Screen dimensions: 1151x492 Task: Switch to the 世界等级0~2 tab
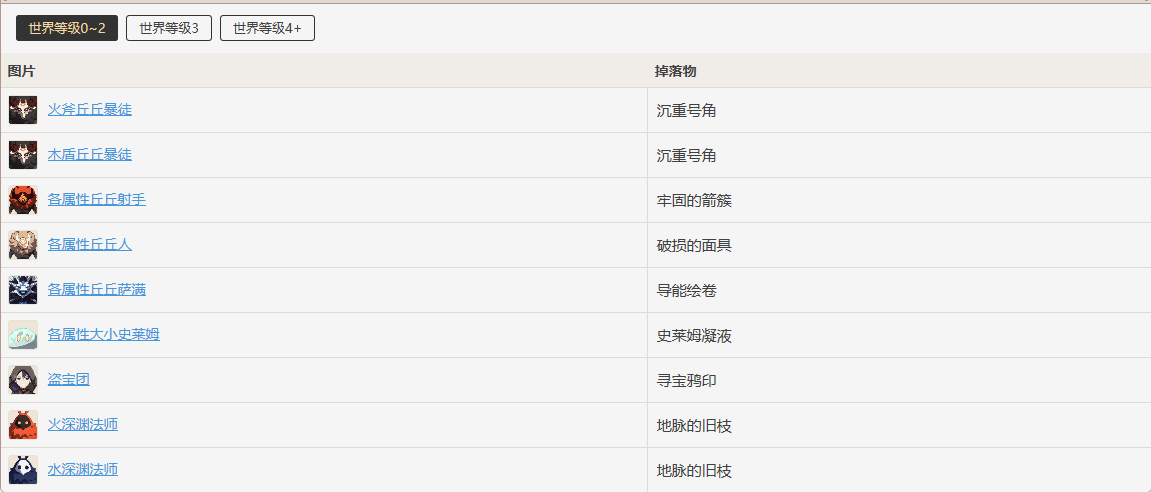(67, 29)
